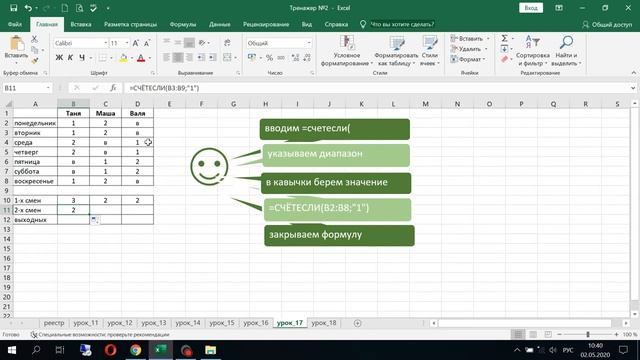
Task: Open Найти и выделить menu
Action: click(566, 51)
